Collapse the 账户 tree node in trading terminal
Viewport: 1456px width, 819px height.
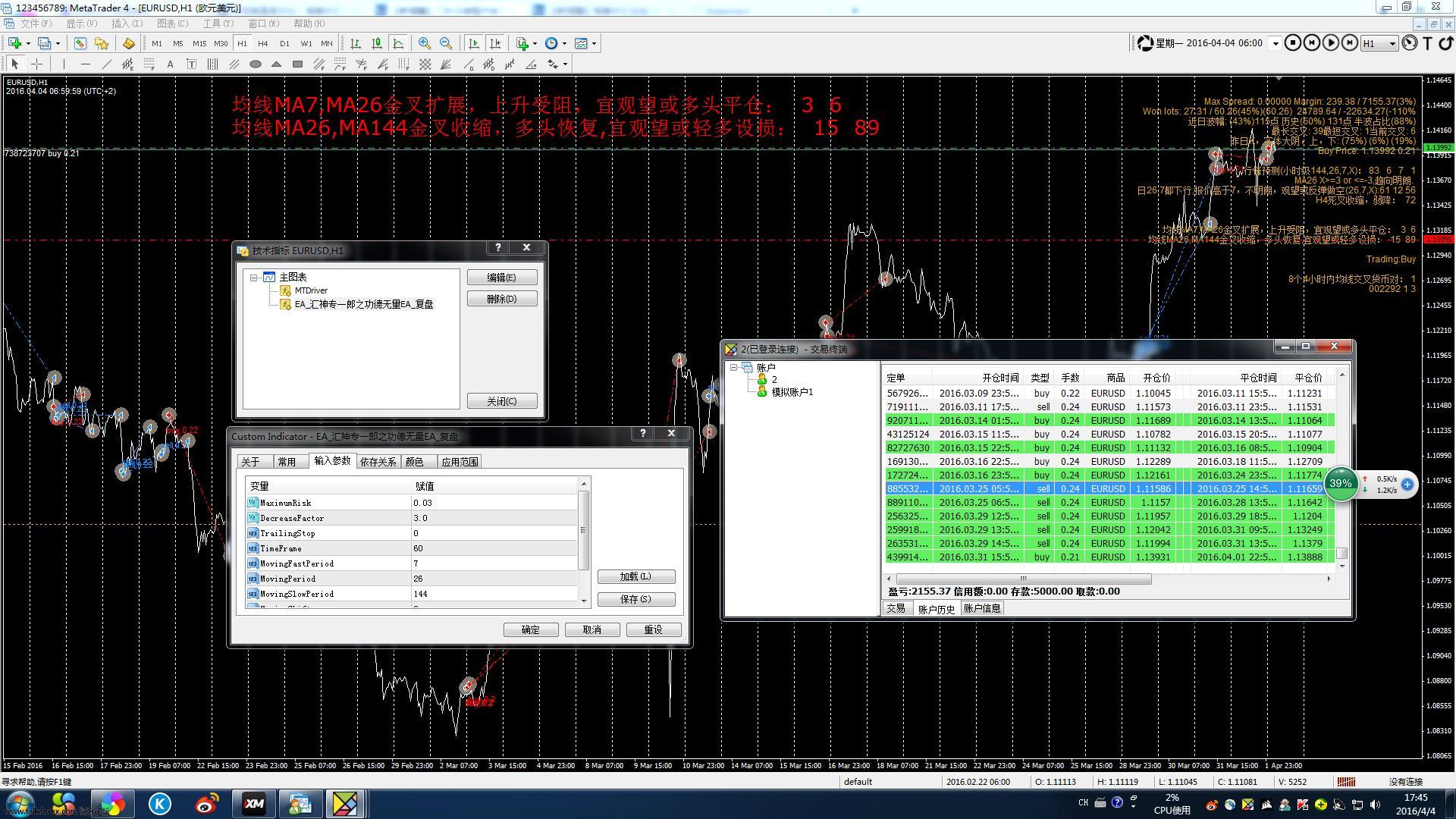click(x=733, y=368)
